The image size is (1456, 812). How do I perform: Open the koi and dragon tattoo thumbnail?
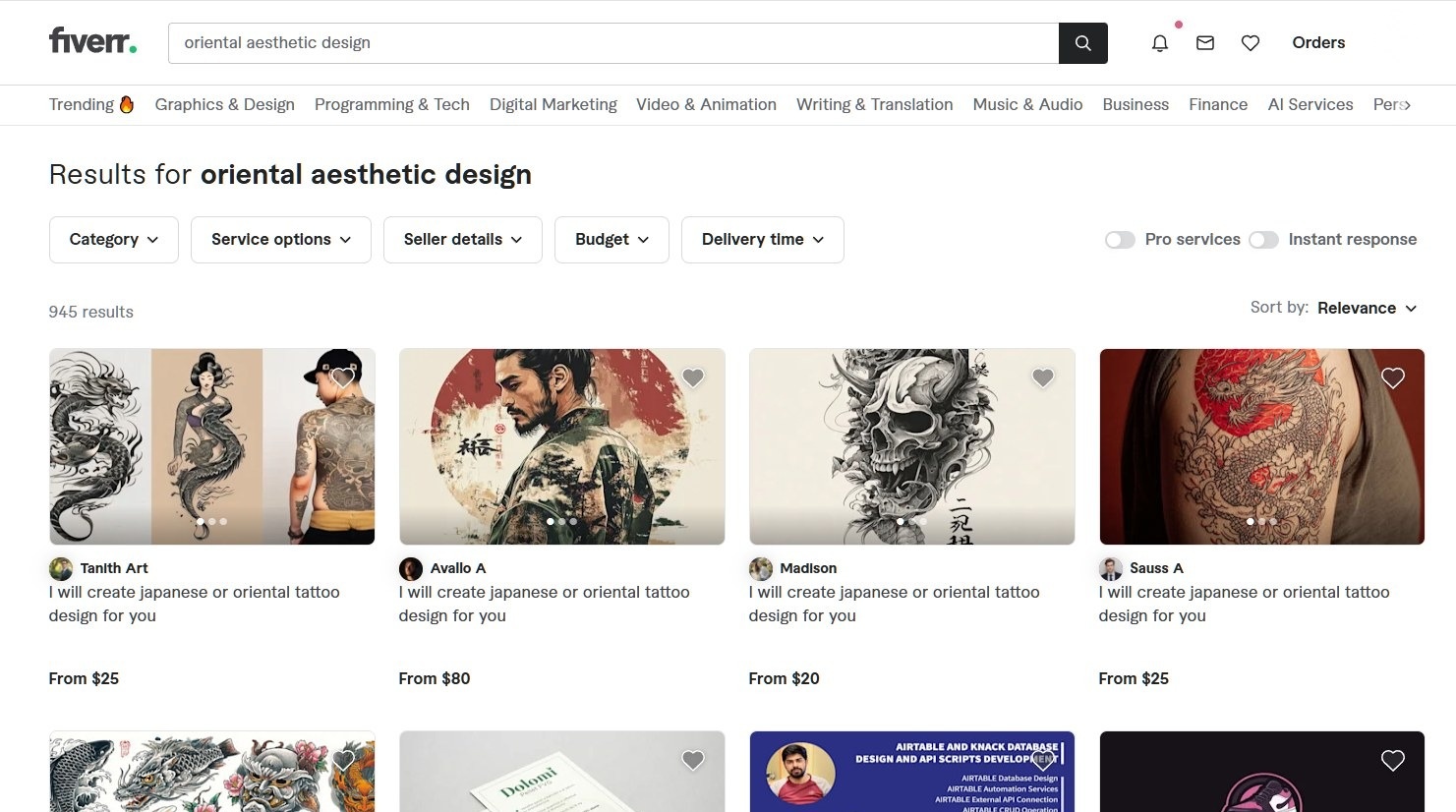212,772
